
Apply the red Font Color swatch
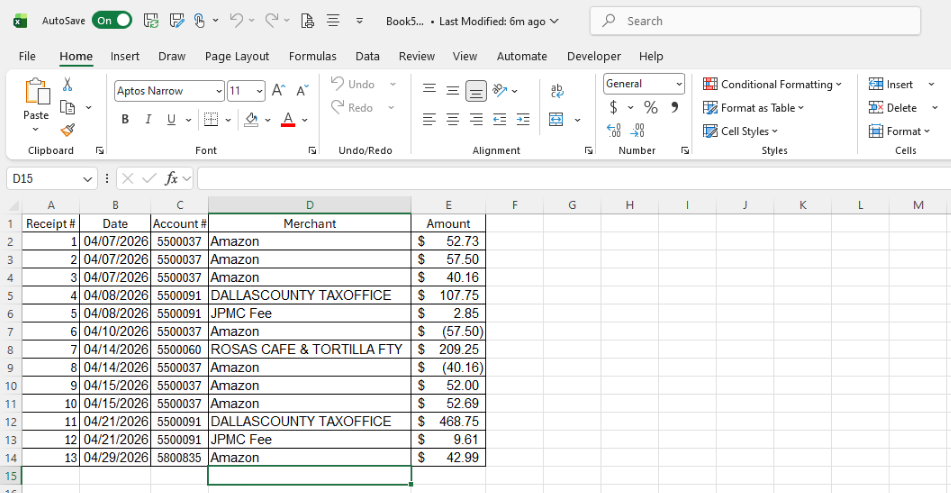tap(288, 119)
